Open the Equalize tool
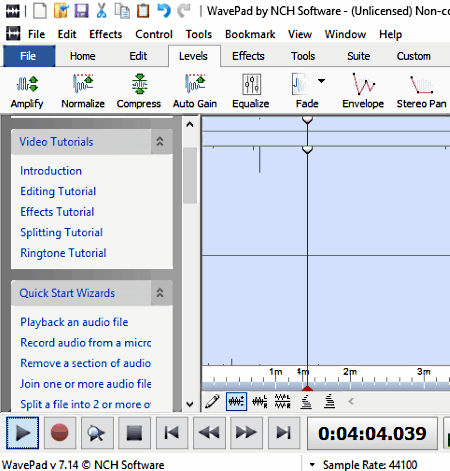 pos(251,91)
